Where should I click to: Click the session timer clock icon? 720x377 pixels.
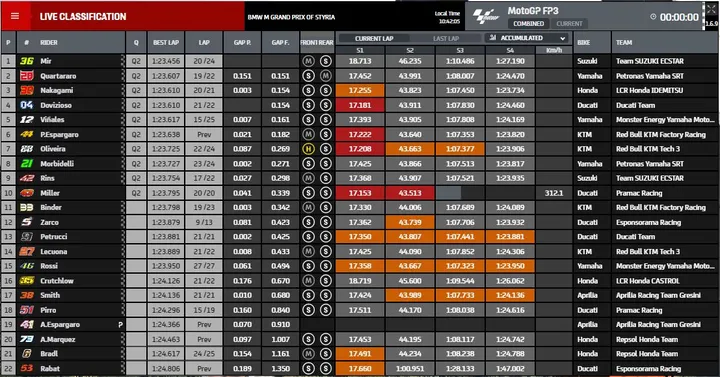[653, 17]
